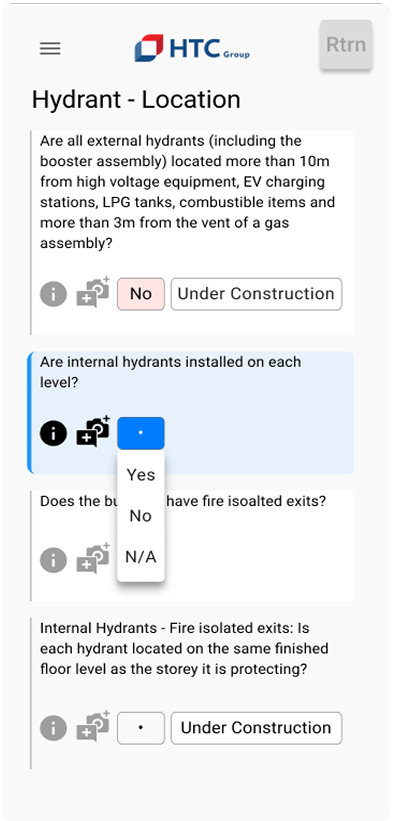This screenshot has width=401, height=821.
Task: Open answer dropdown for finished floor level question
Action: pyautogui.click(x=141, y=728)
